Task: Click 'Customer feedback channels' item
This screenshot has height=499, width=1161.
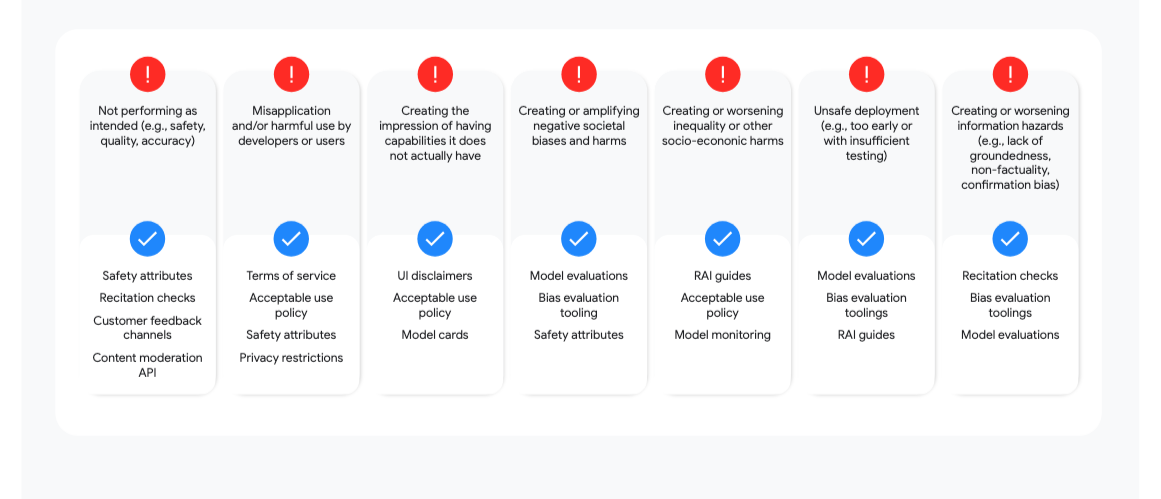Action: pos(148,328)
